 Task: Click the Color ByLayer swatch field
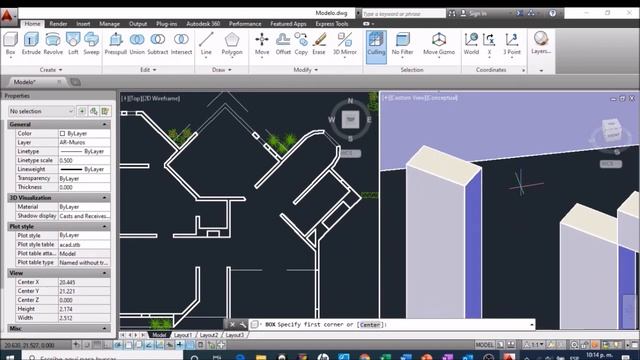pyautogui.click(x=84, y=133)
